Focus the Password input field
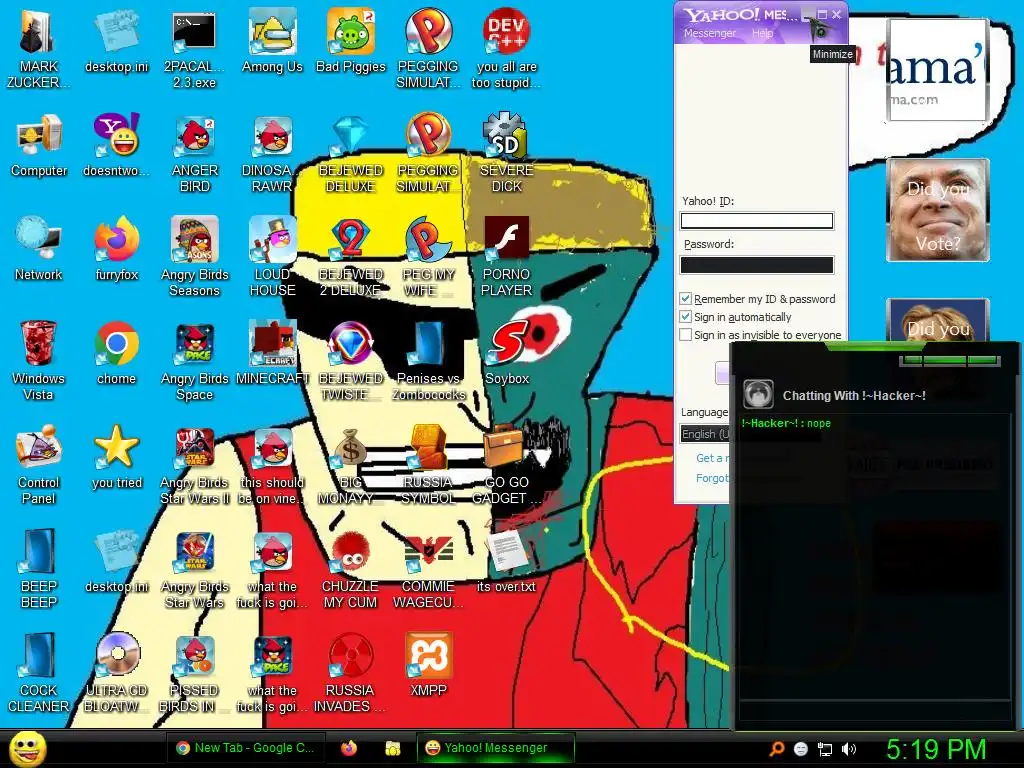This screenshot has height=768, width=1024. point(757,264)
